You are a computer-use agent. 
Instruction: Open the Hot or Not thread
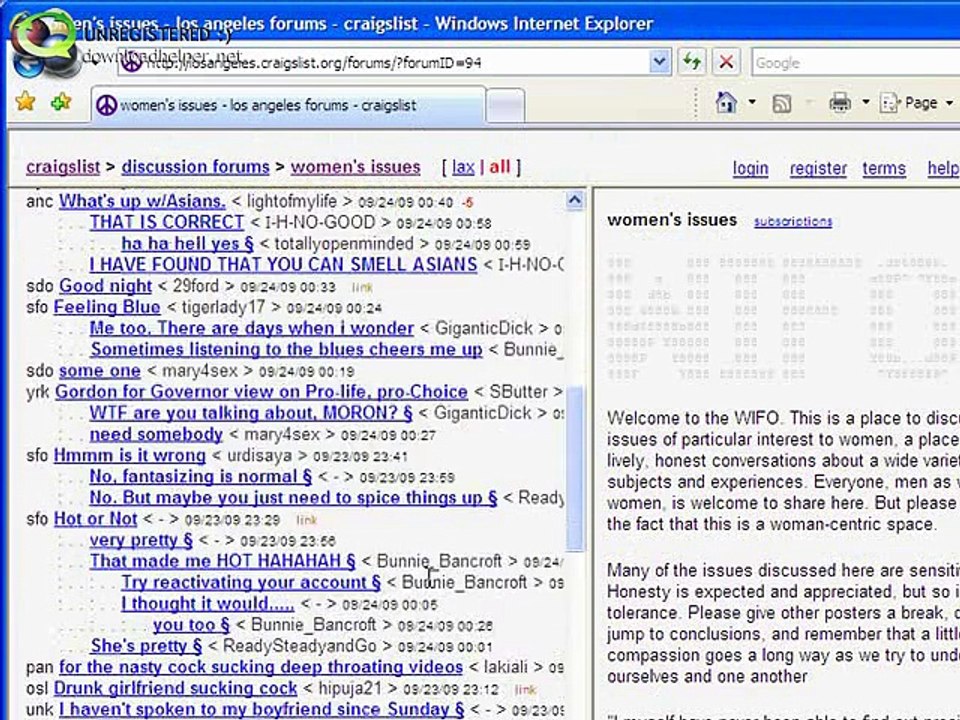(96, 519)
